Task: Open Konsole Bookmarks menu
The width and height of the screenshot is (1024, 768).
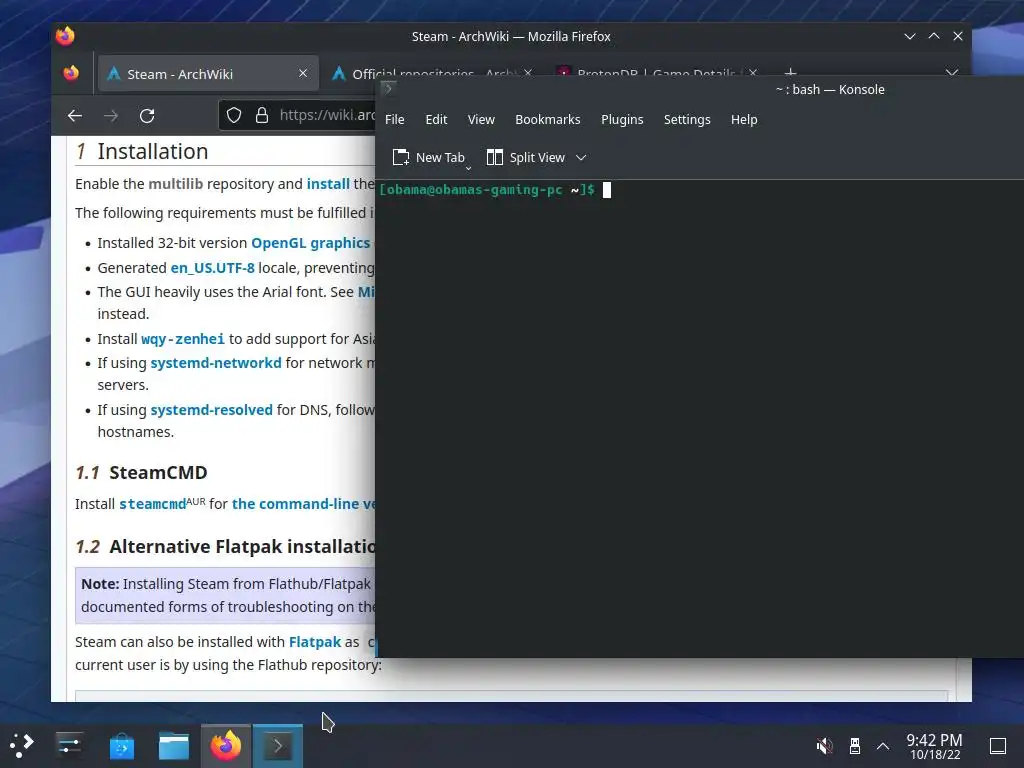Action: [x=547, y=120]
